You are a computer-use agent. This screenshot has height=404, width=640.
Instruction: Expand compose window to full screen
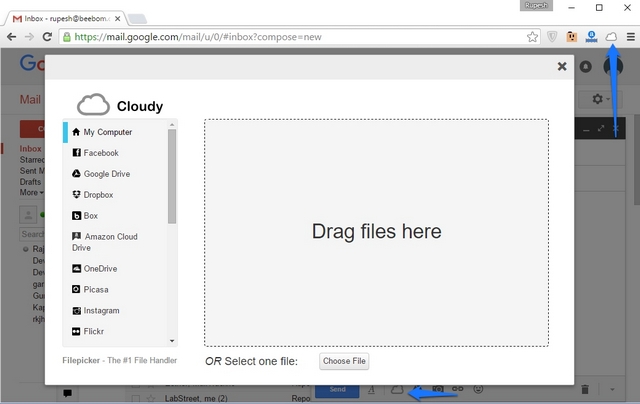click(x=601, y=129)
